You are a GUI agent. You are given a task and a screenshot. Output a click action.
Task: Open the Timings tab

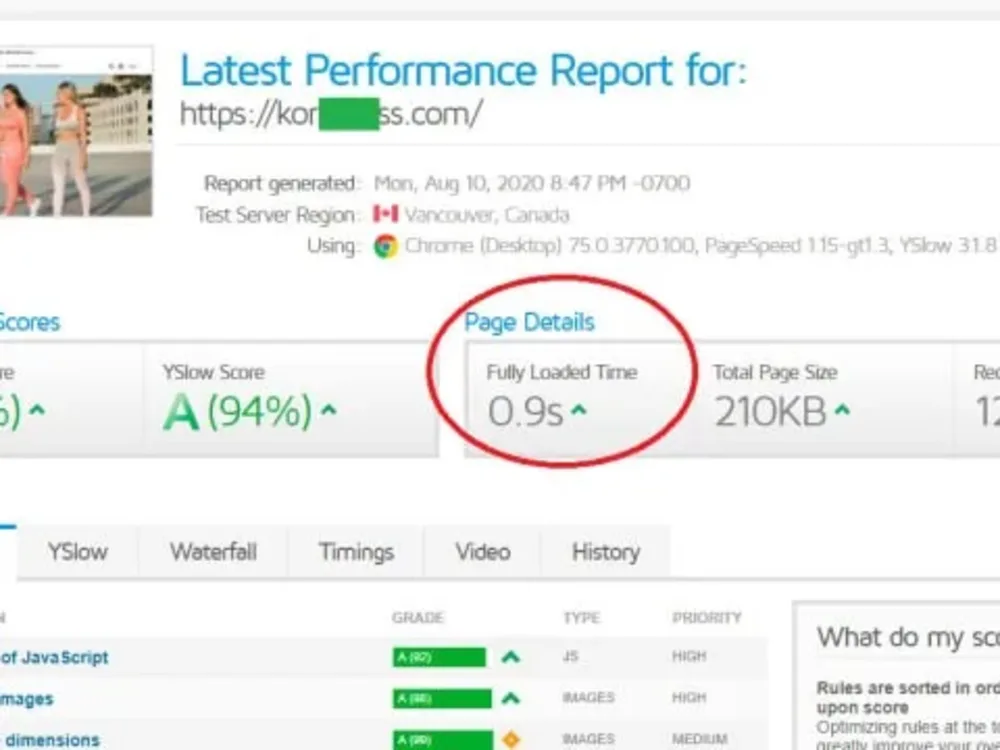pyautogui.click(x=356, y=552)
